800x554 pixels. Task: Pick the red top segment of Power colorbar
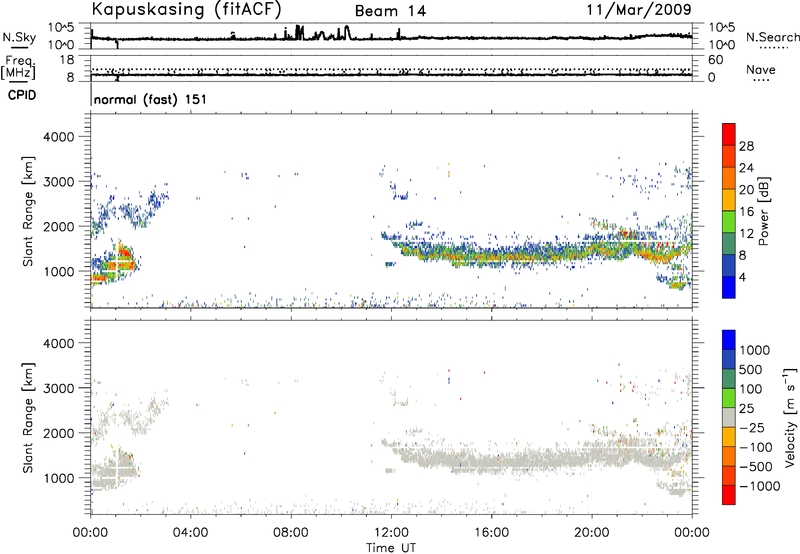pos(729,134)
